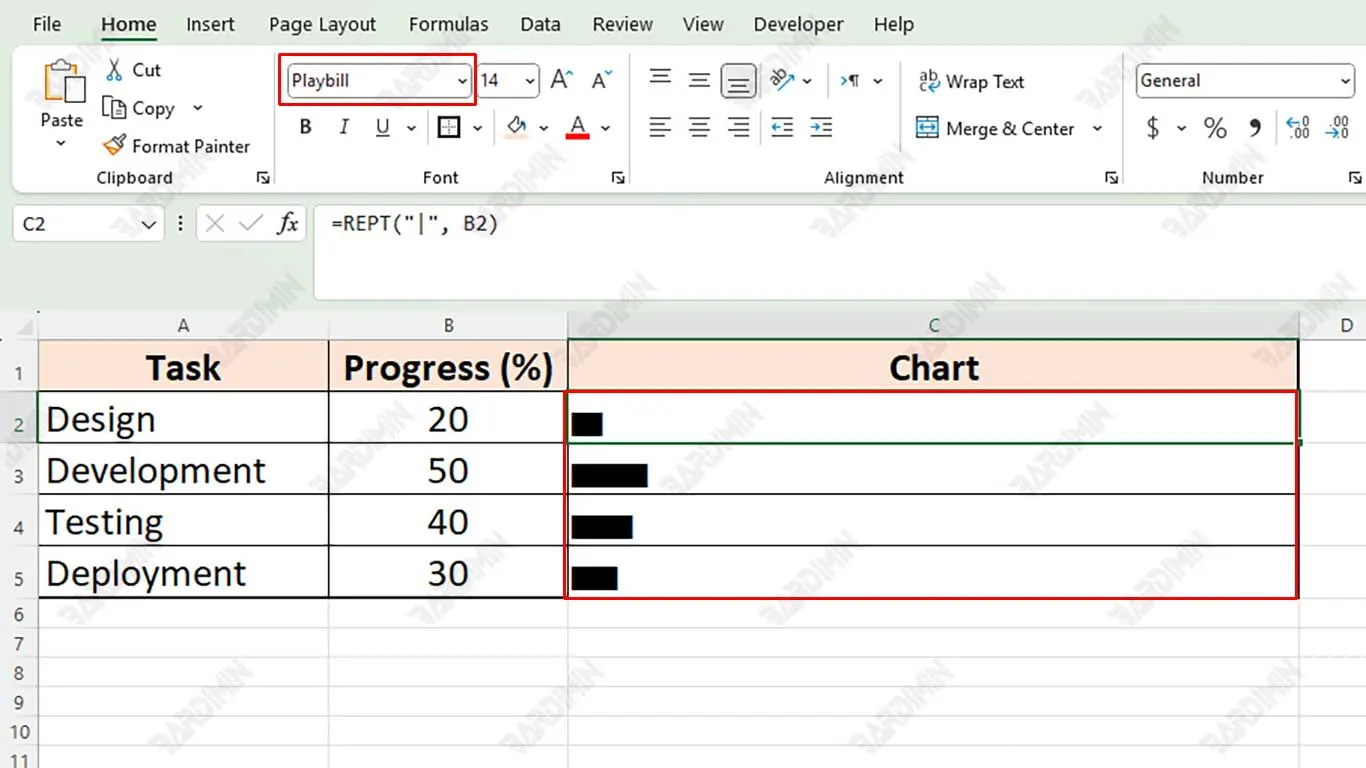
Task: Increase font size with the larger A icon
Action: coord(562,81)
